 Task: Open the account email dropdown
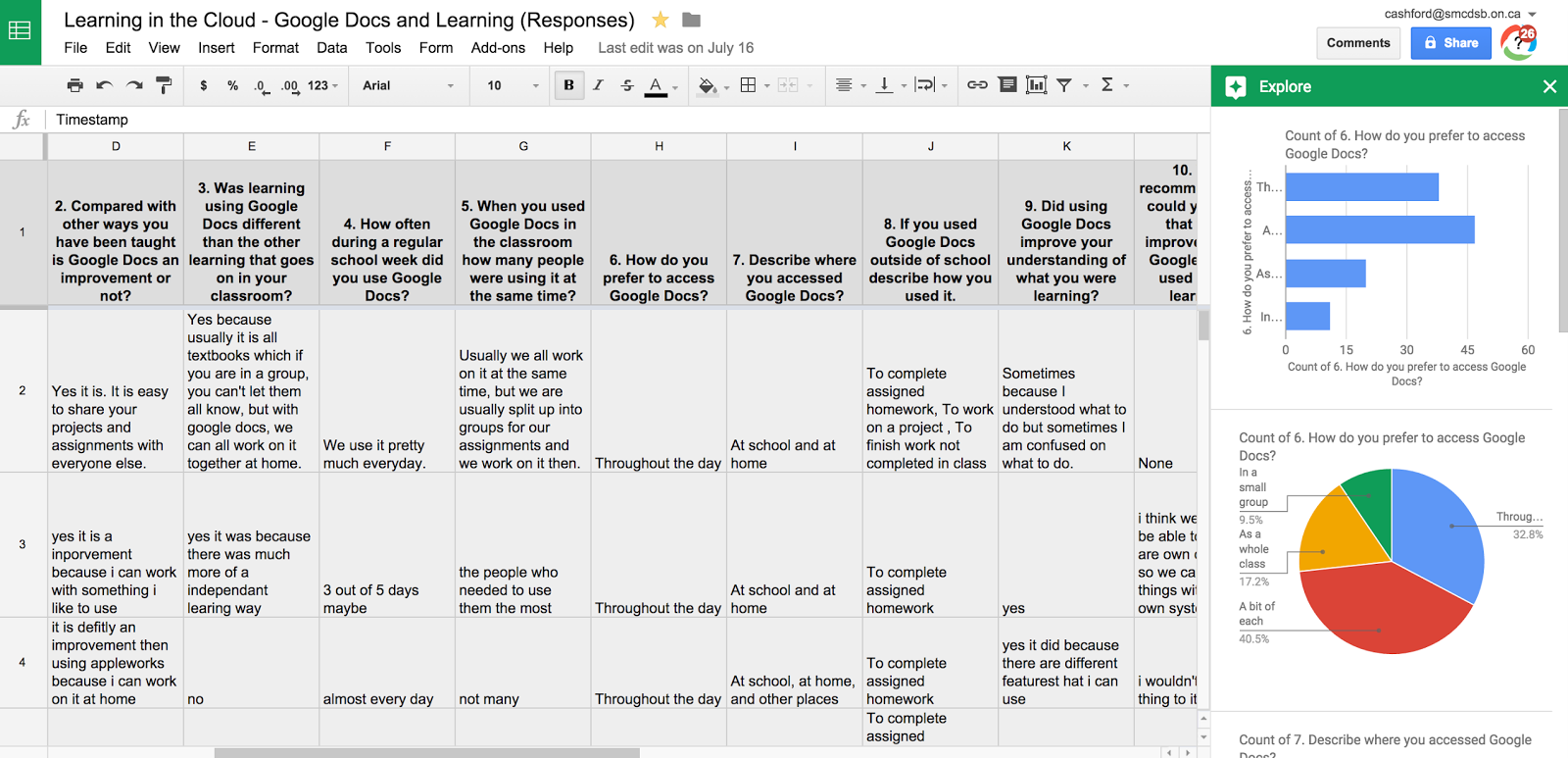(1459, 14)
